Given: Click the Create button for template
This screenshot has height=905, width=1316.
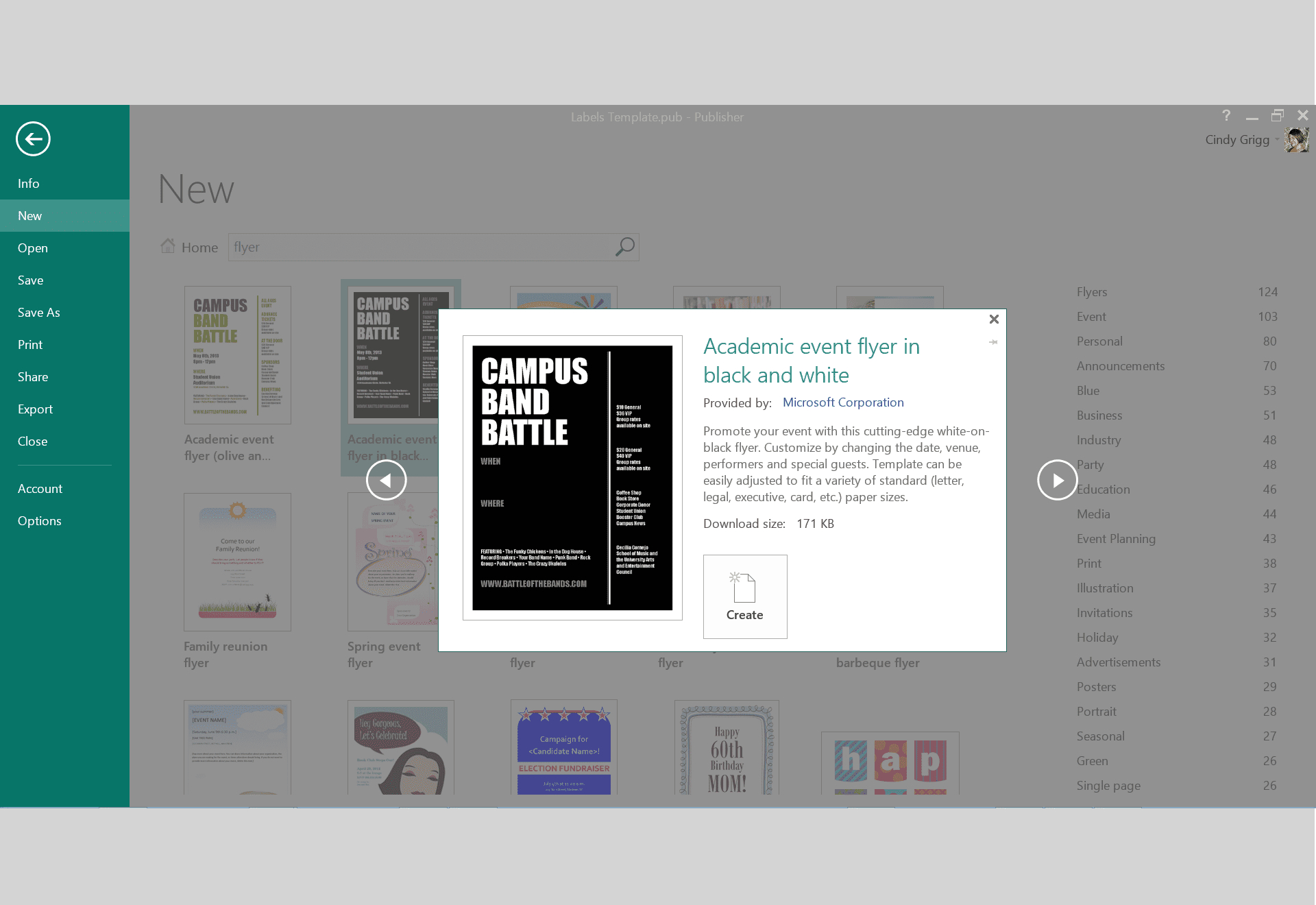Looking at the screenshot, I should (745, 596).
